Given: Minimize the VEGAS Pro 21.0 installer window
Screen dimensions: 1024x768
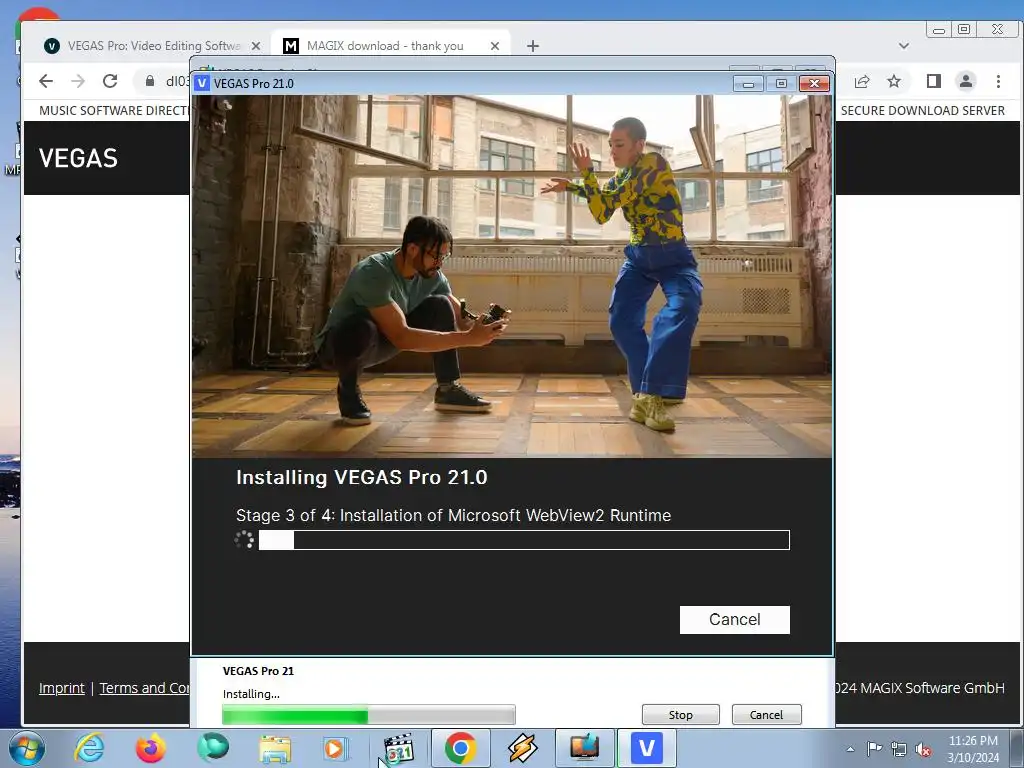Looking at the screenshot, I should pos(748,84).
